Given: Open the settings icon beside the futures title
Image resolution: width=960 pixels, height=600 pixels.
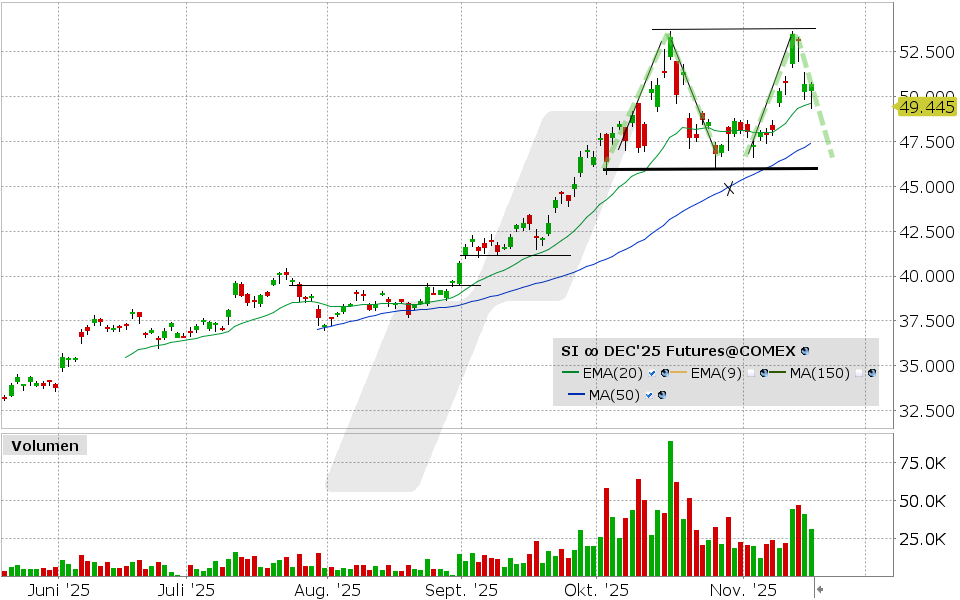Looking at the screenshot, I should pos(804,351).
